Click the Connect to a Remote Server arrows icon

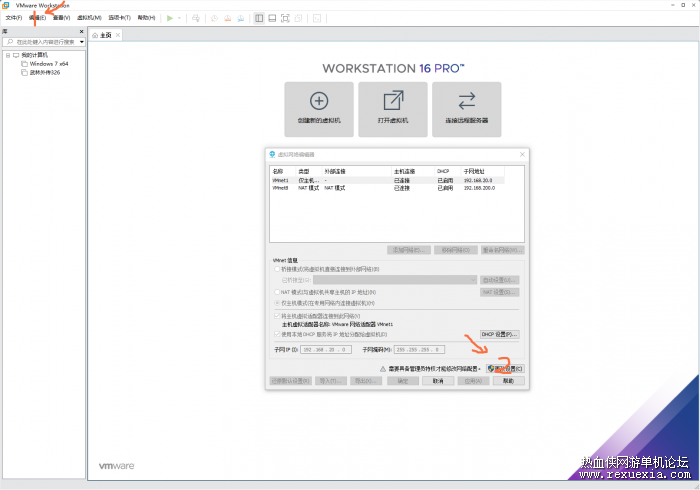[467, 101]
